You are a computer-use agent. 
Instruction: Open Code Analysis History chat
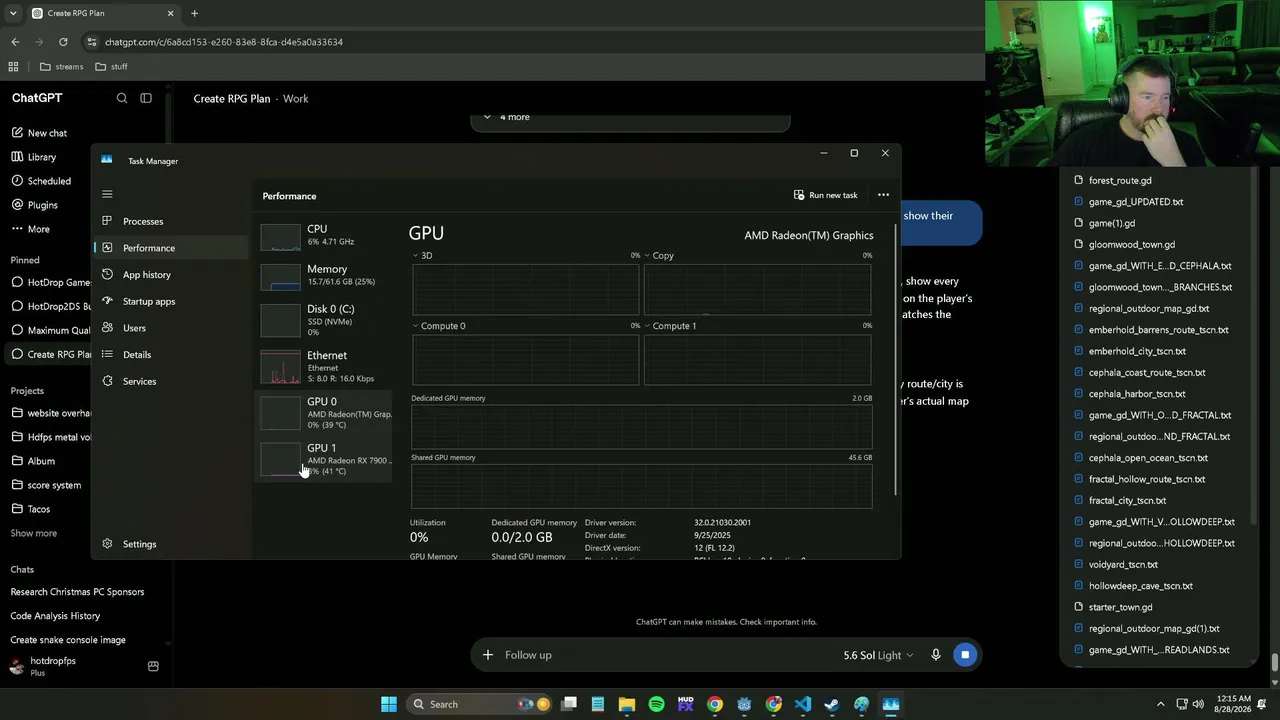(x=55, y=616)
